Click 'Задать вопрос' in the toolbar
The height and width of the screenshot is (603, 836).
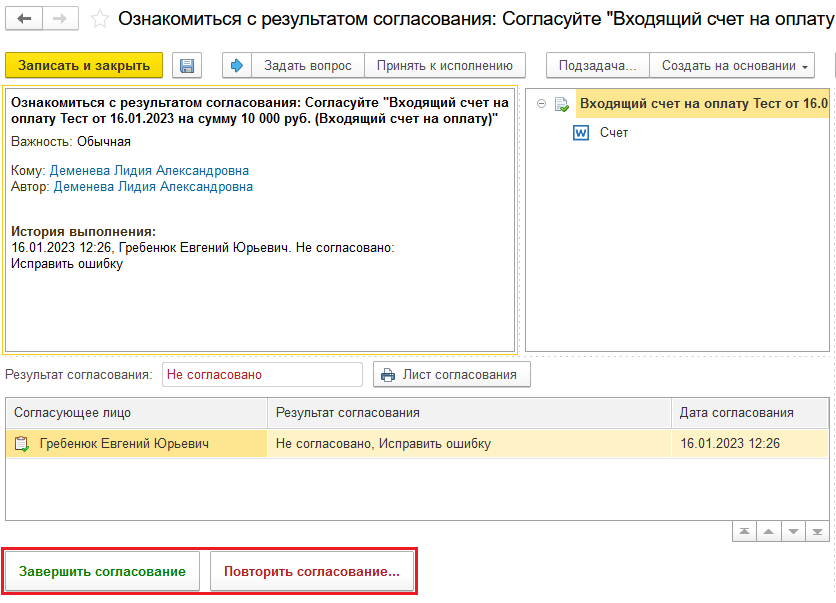pyautogui.click(x=307, y=66)
